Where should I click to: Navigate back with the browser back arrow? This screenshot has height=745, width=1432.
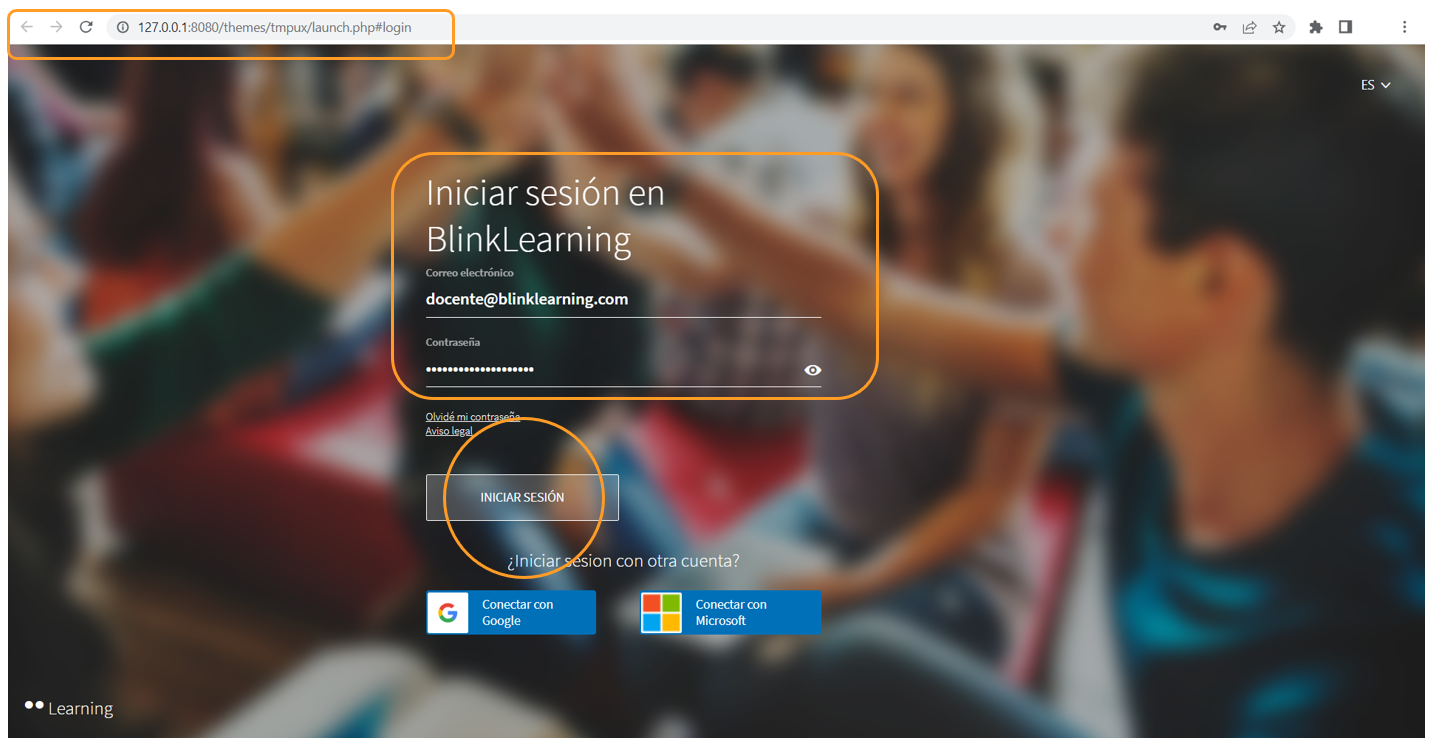(x=25, y=27)
